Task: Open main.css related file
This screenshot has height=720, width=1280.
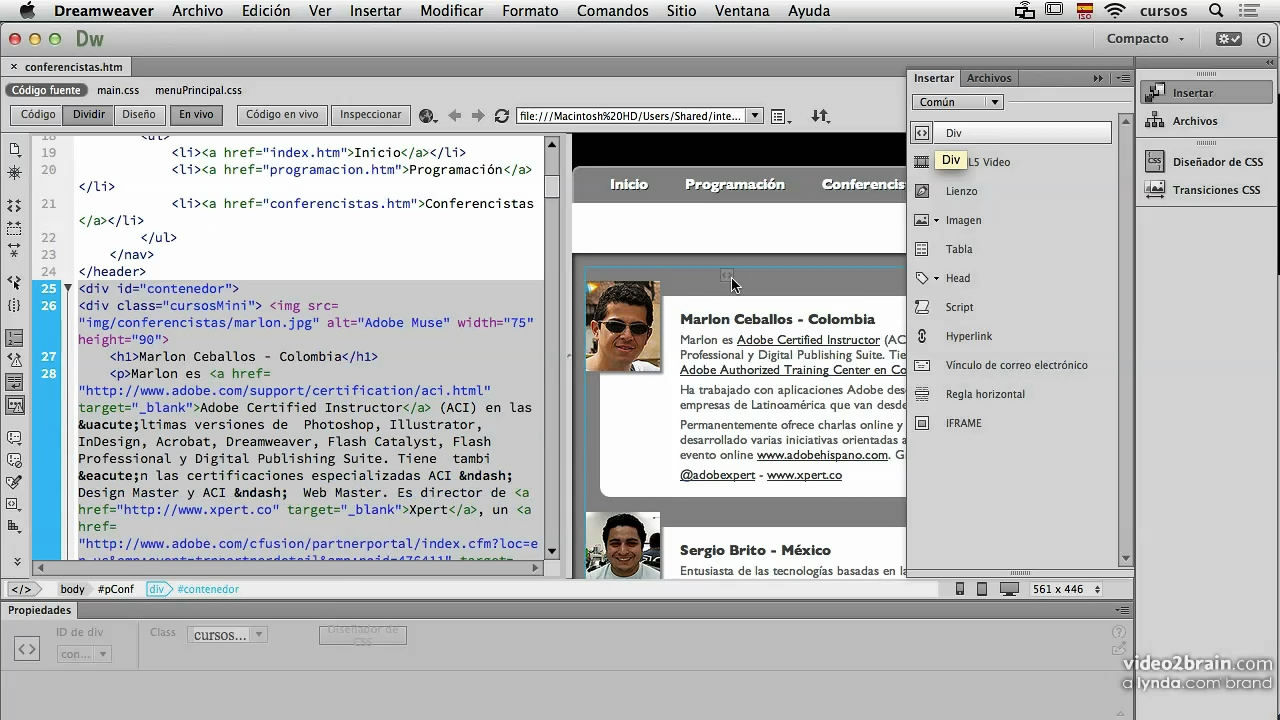Action: (x=118, y=90)
